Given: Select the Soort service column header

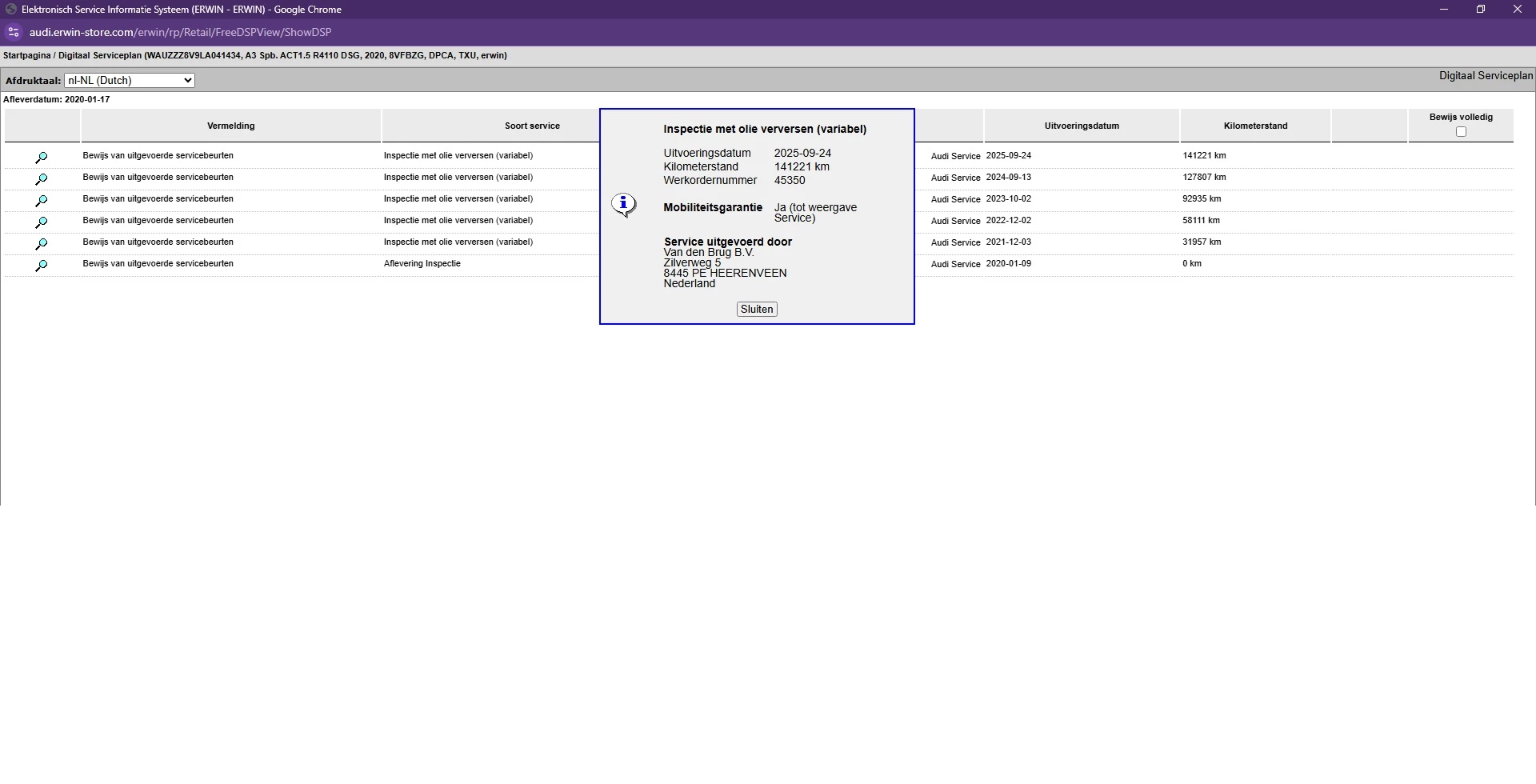Looking at the screenshot, I should (x=532, y=126).
